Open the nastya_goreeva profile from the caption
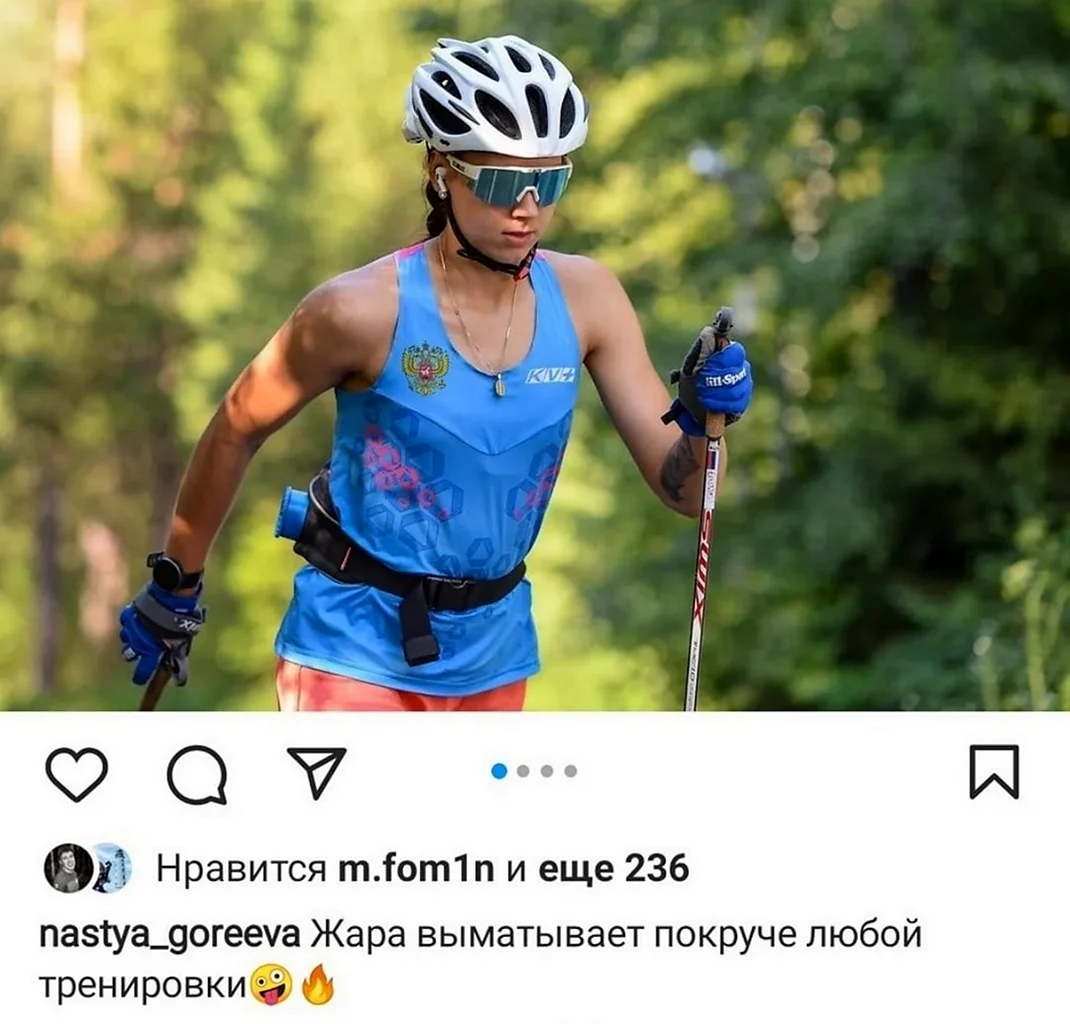1070x1024 pixels. [170, 935]
